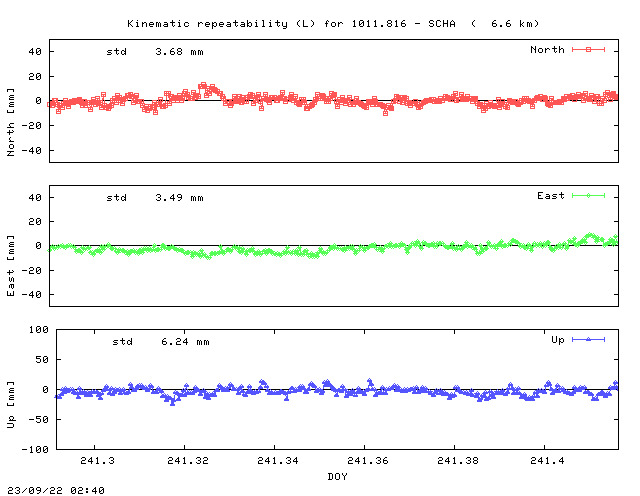
Task: Click the 'East [mm]' axis label
Action: 11,265
